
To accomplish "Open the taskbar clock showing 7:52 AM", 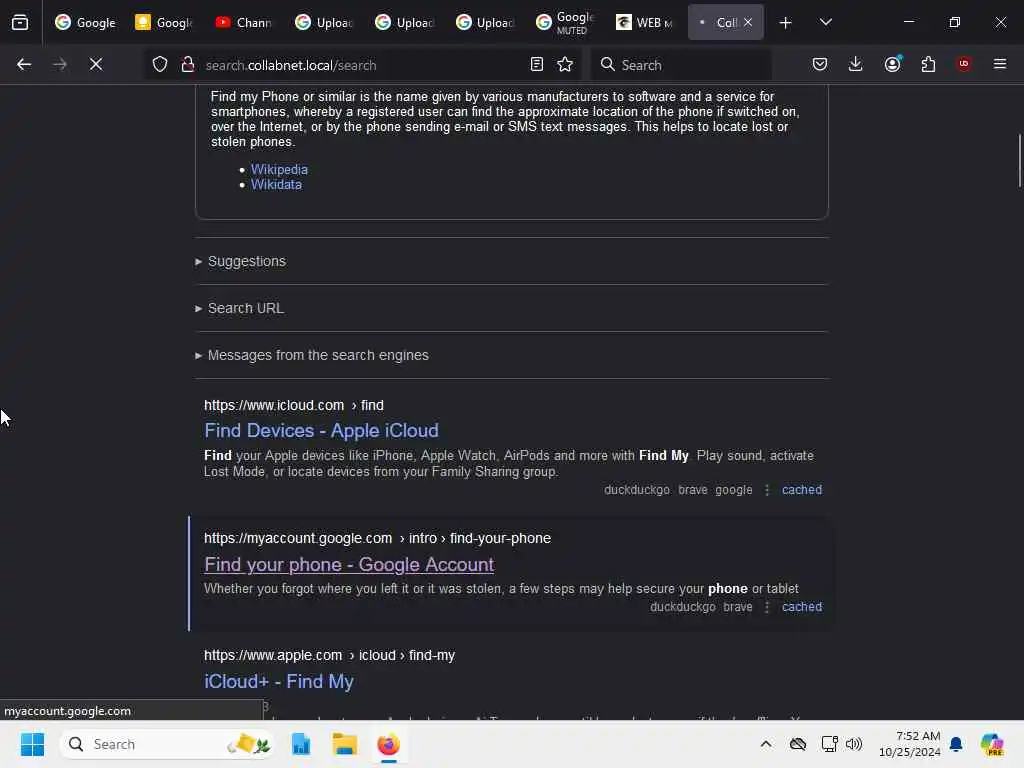I will (910, 744).
